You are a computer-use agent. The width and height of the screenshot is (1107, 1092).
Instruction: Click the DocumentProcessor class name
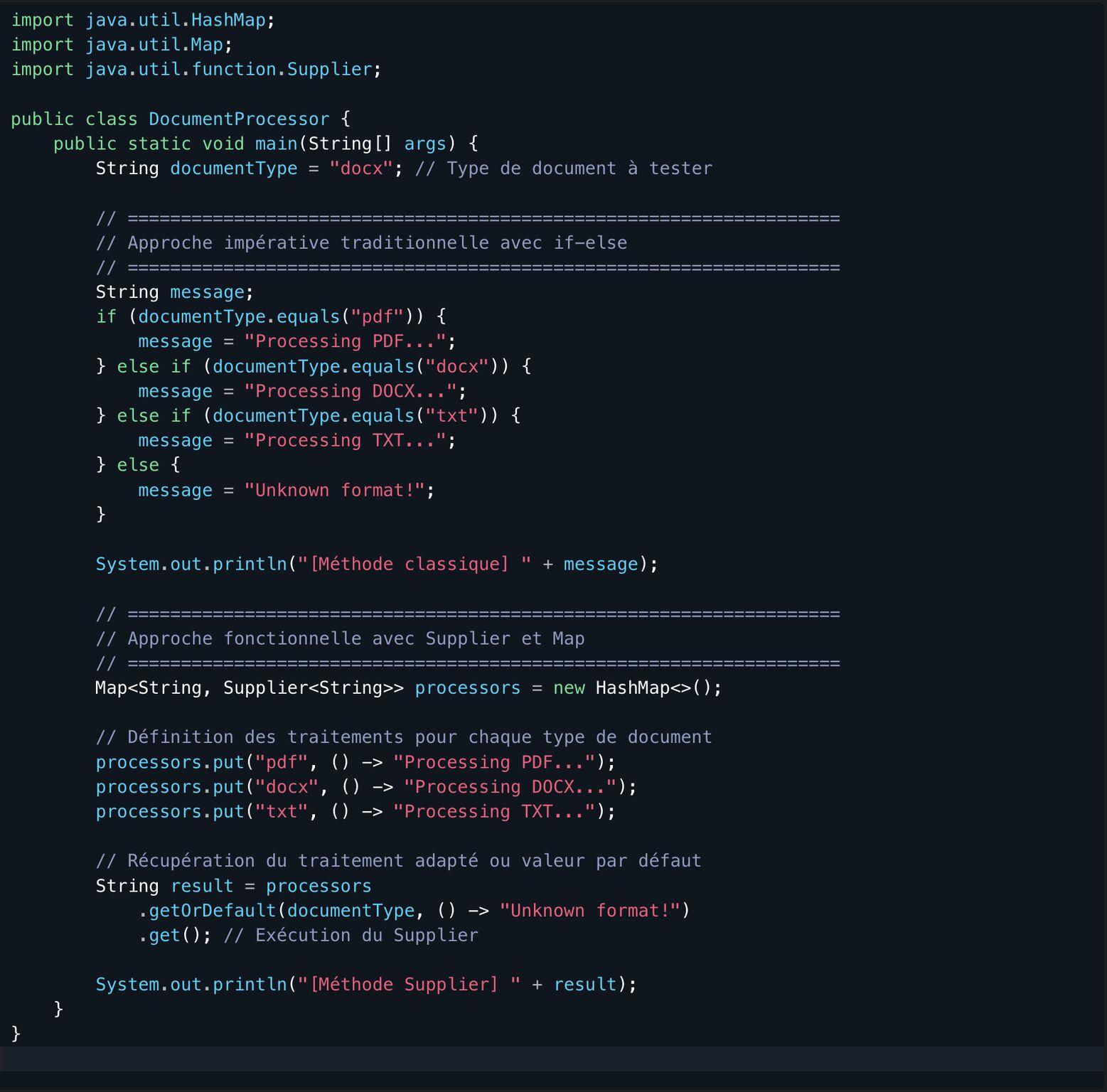pos(238,119)
